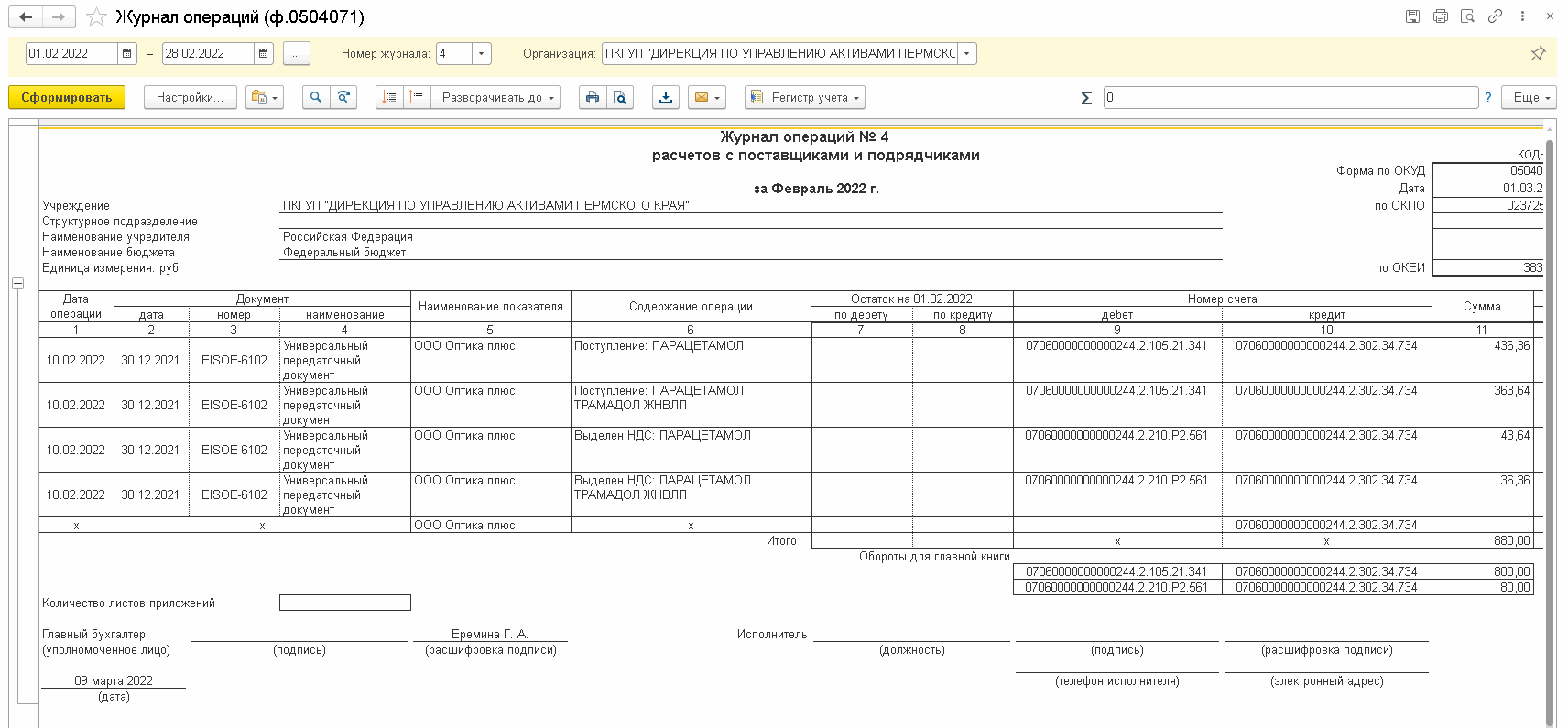
Task: Select the turnover cell 800,00
Action: pyautogui.click(x=1482, y=571)
